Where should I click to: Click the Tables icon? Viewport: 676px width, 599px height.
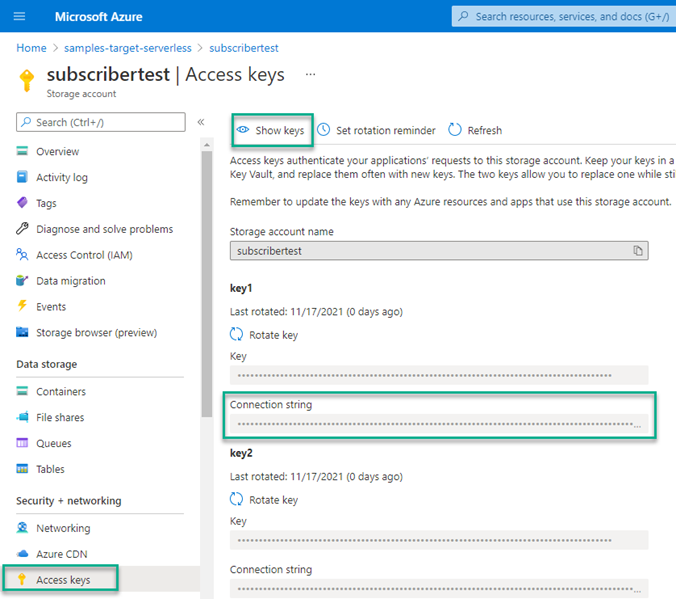click(x=22, y=468)
